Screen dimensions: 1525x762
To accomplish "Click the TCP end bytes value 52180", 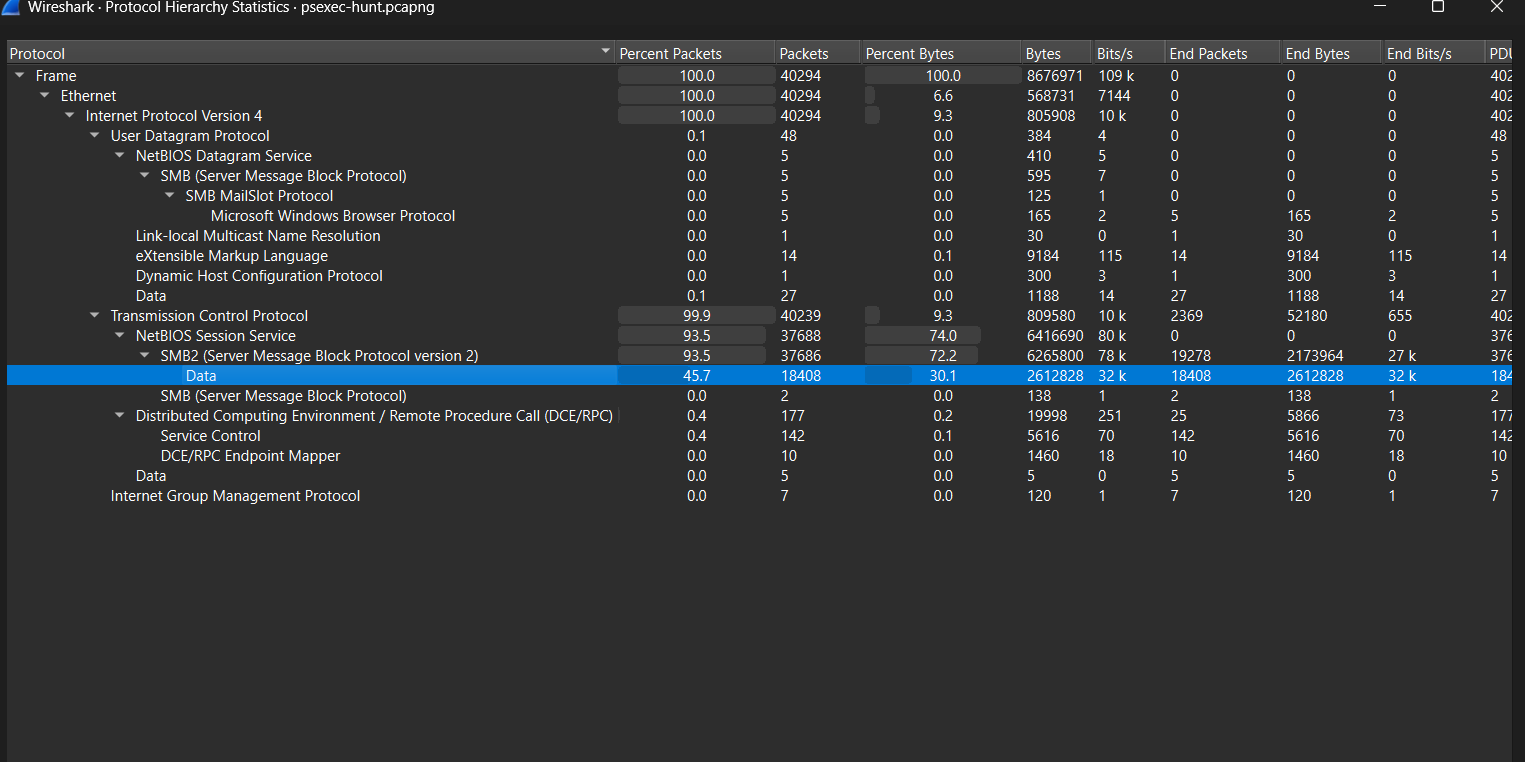I will click(x=1306, y=316).
